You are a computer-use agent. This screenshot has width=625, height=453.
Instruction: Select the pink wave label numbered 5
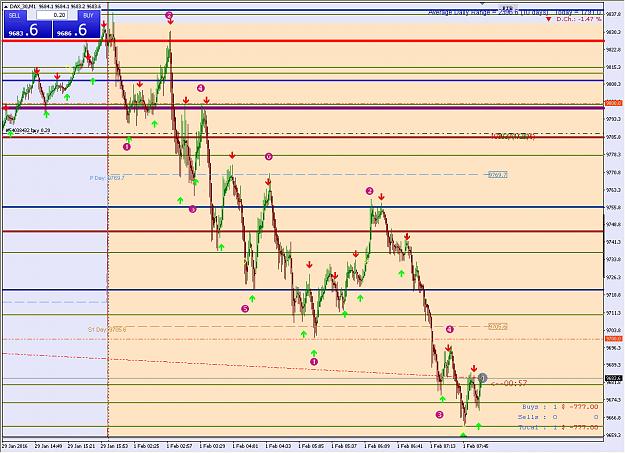[x=245, y=309]
